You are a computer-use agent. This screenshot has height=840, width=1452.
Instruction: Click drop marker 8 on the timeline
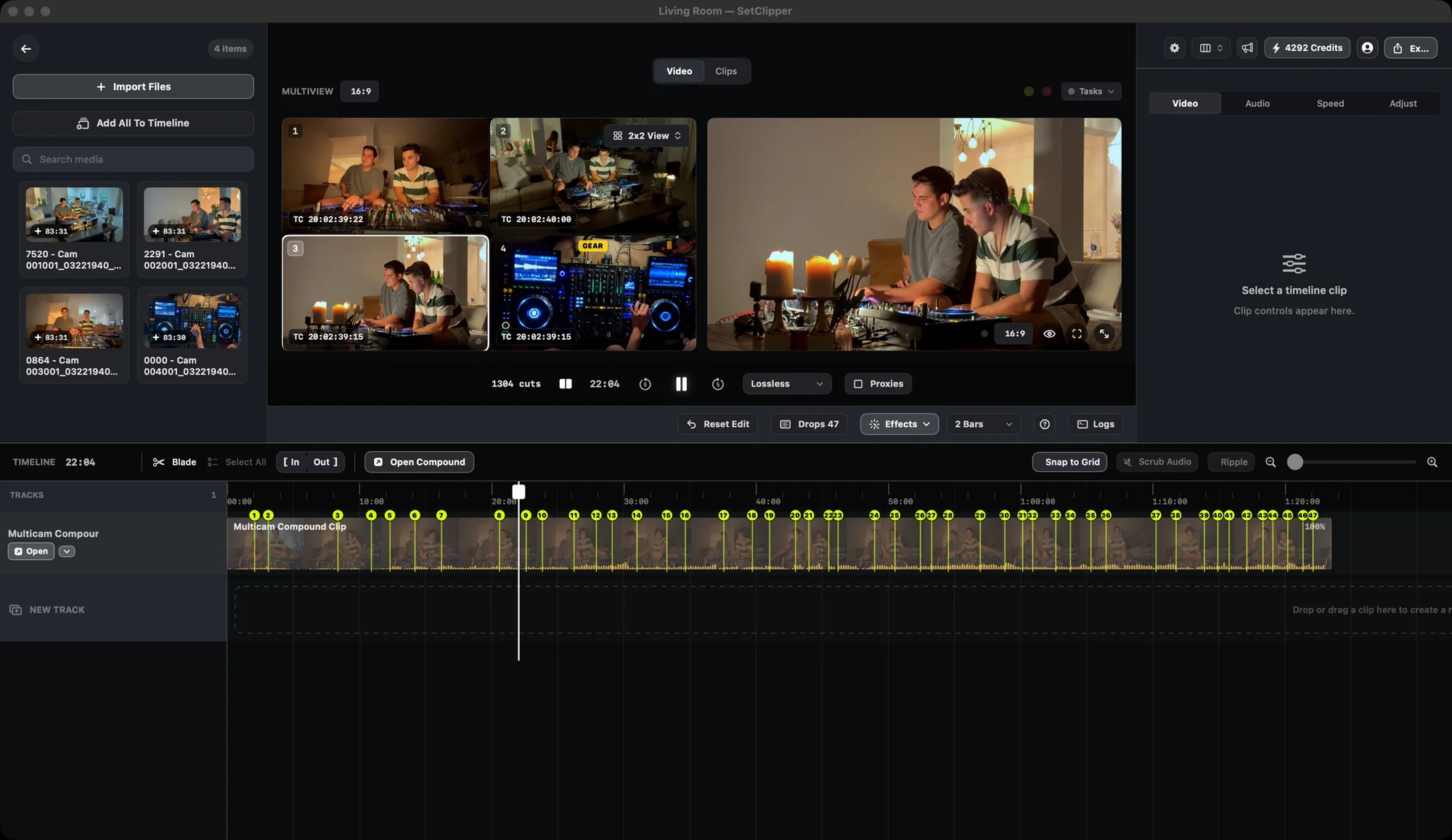[x=499, y=515]
